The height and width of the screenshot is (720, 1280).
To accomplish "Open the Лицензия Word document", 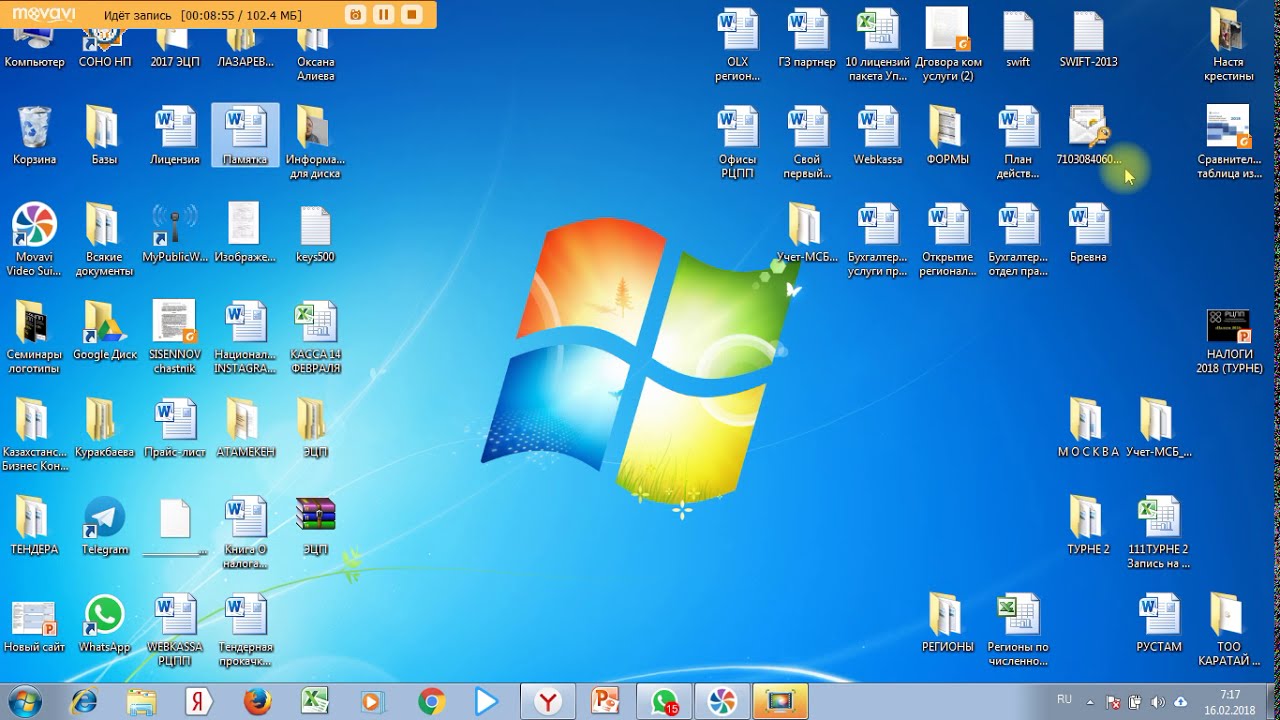I will [175, 135].
